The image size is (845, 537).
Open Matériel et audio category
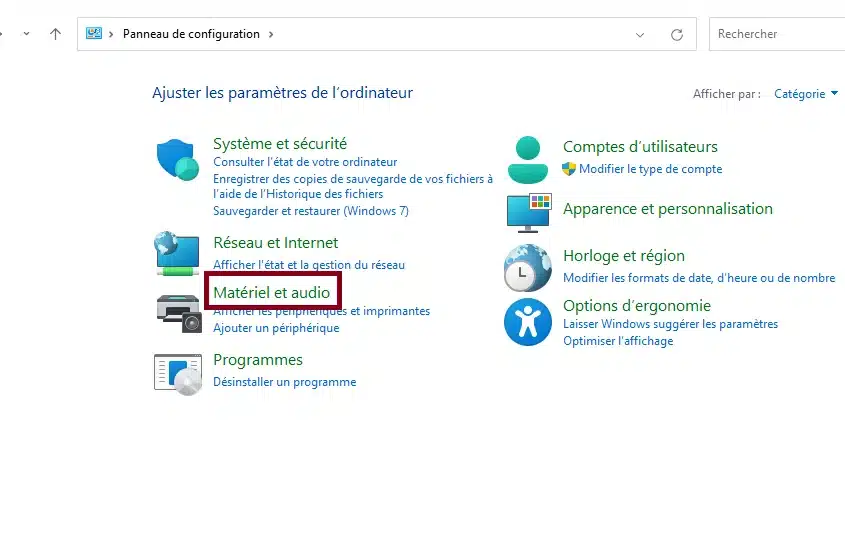pos(272,292)
